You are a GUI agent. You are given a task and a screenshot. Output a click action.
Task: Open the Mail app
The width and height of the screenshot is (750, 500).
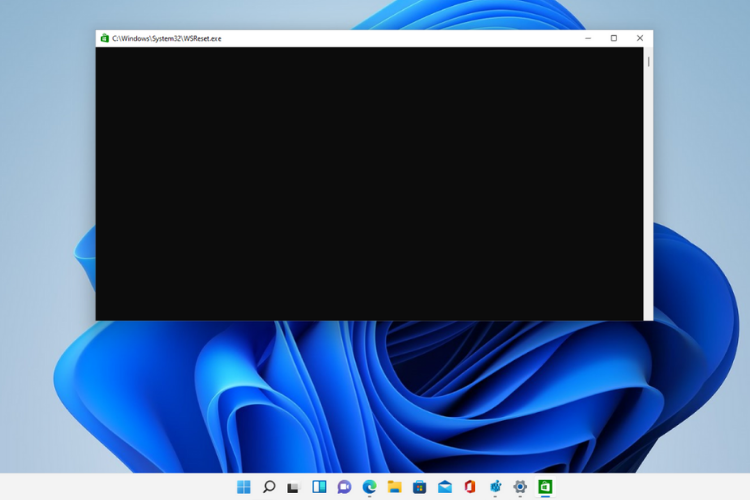445,487
